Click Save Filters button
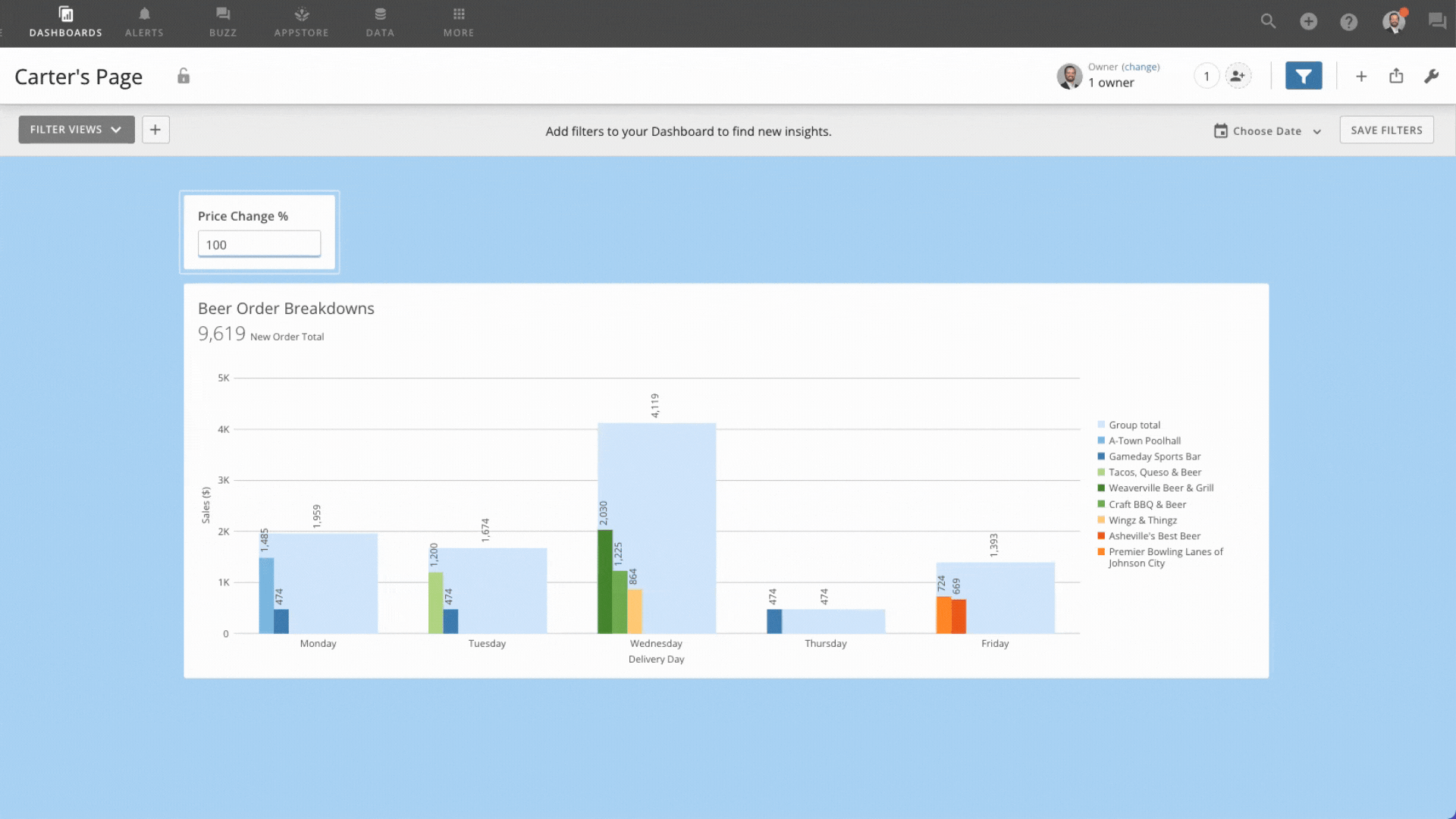 tap(1387, 130)
